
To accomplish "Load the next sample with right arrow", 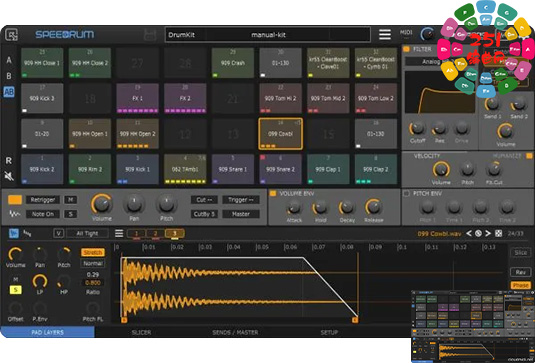I will coord(488,233).
